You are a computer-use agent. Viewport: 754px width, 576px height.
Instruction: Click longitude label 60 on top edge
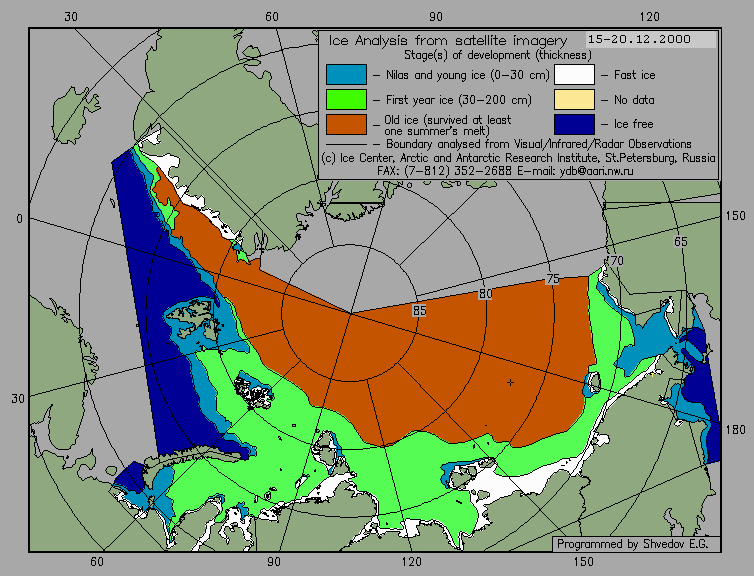pos(272,17)
